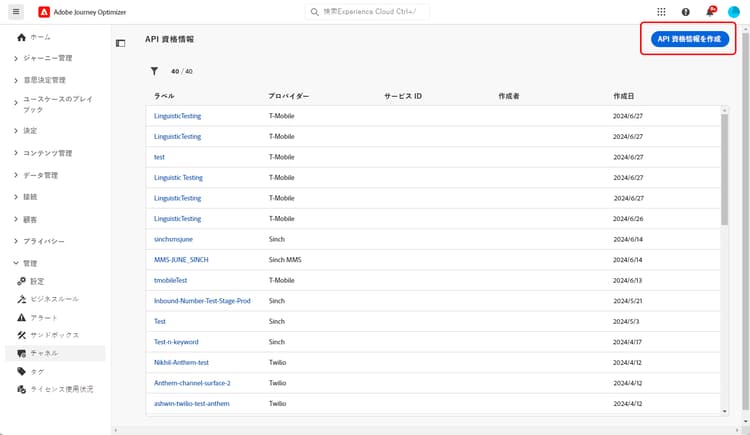The width and height of the screenshot is (750, 435).
Task: Open ashwin-twilio-test-anthem link
Action: tap(192, 404)
